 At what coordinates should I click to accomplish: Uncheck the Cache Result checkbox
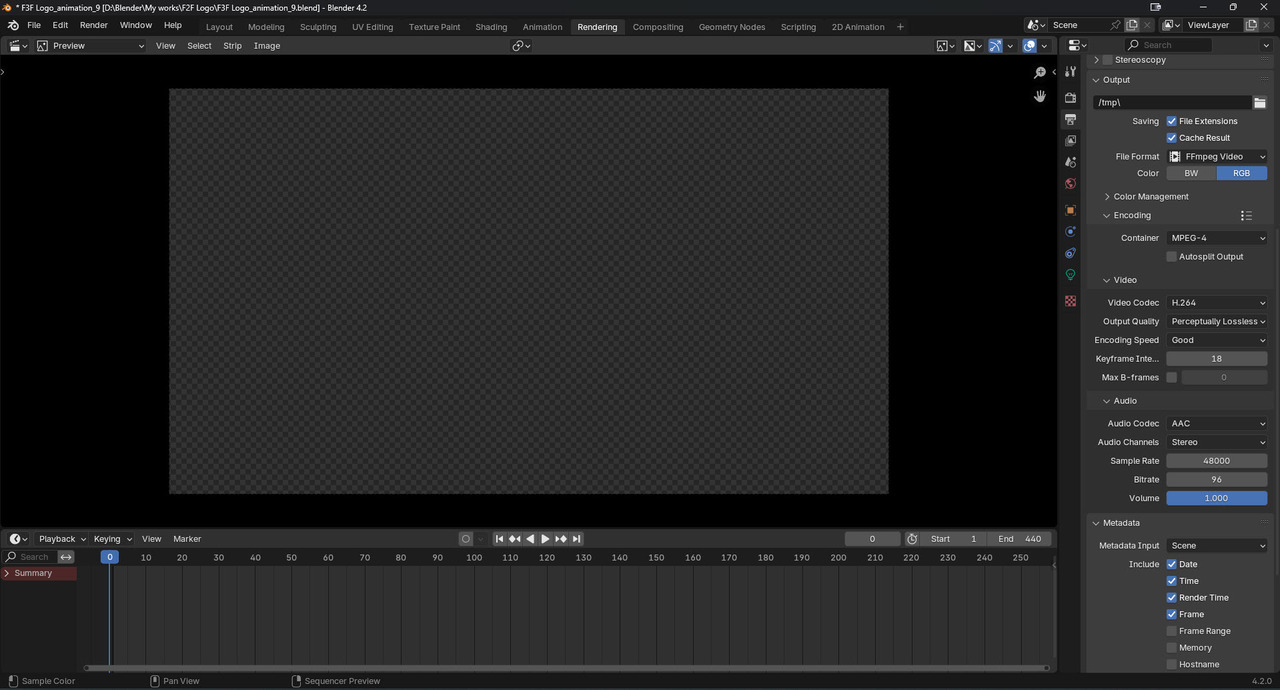1172,138
